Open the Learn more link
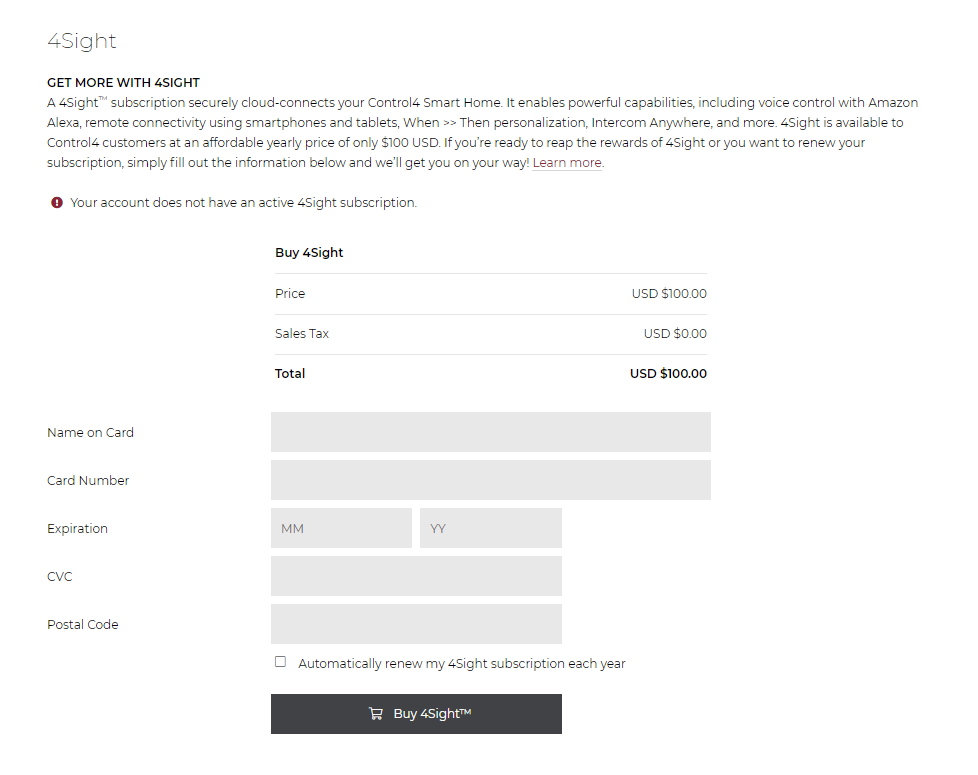 (567, 163)
